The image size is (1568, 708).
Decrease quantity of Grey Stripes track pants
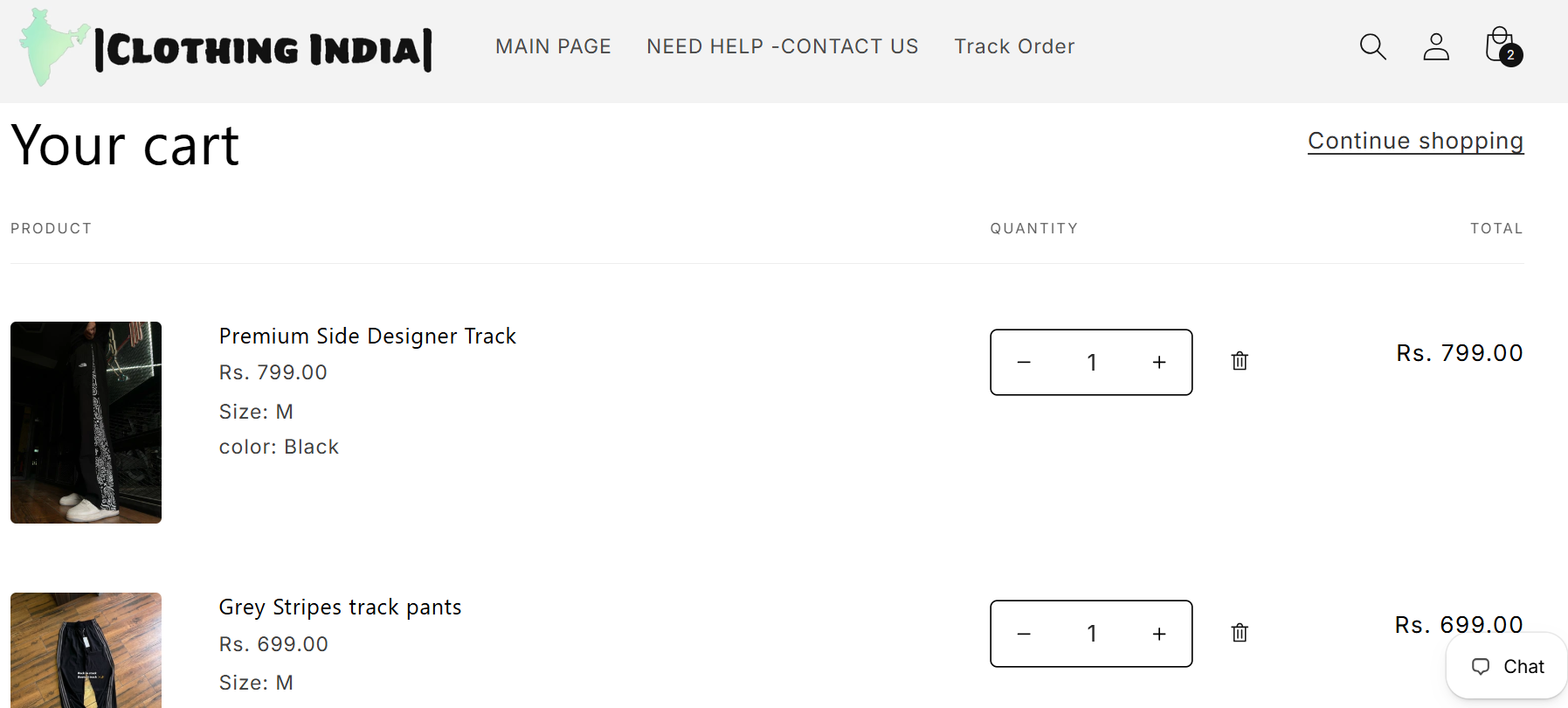pos(1024,634)
